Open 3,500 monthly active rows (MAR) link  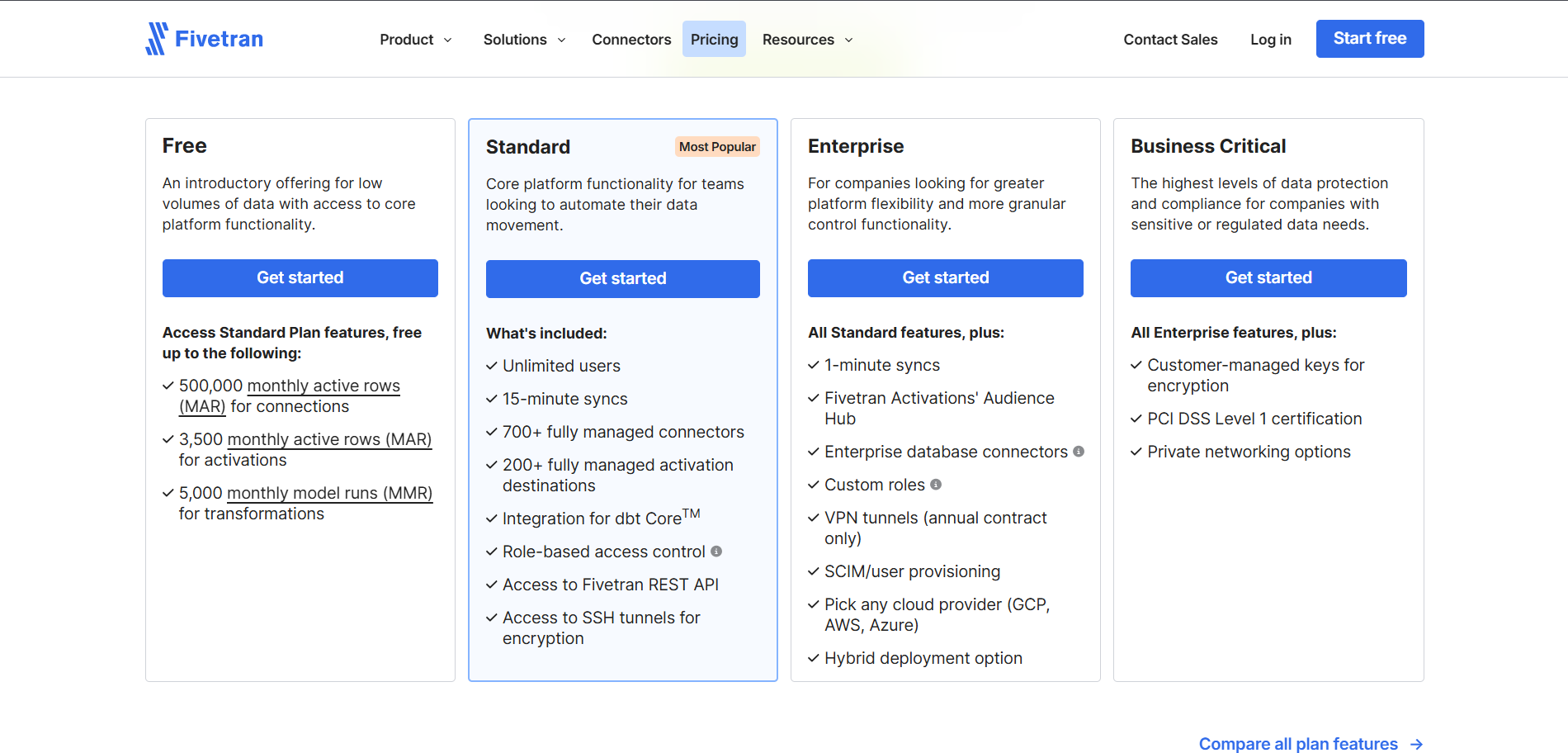[x=329, y=439]
